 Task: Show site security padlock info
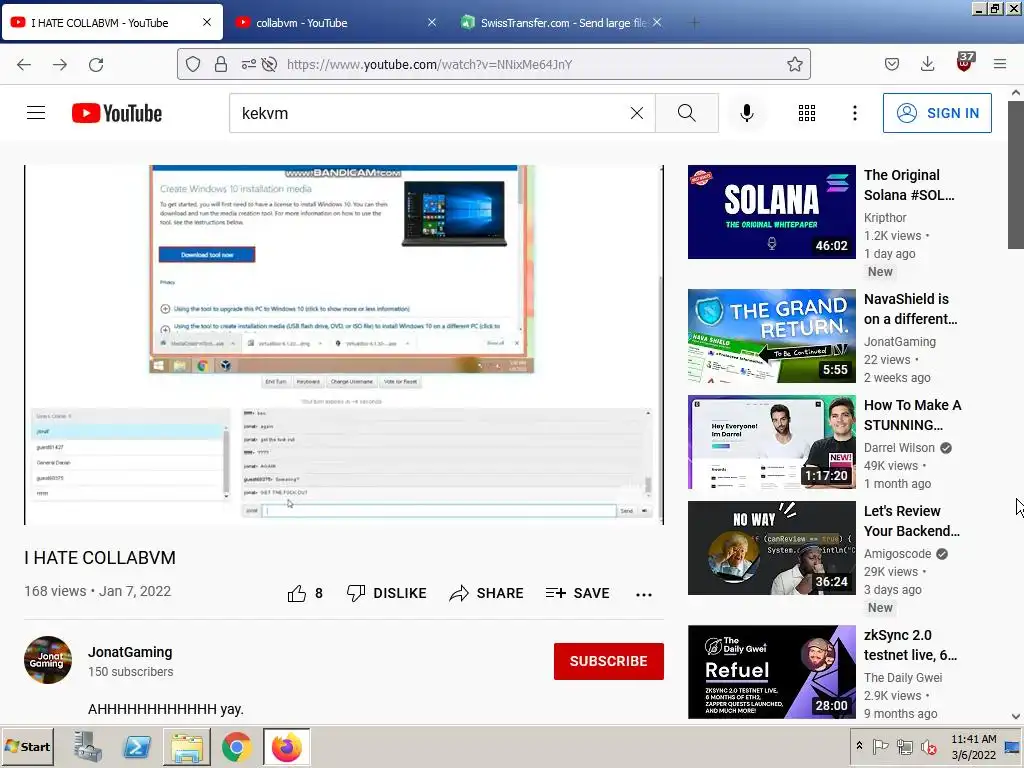click(x=221, y=64)
